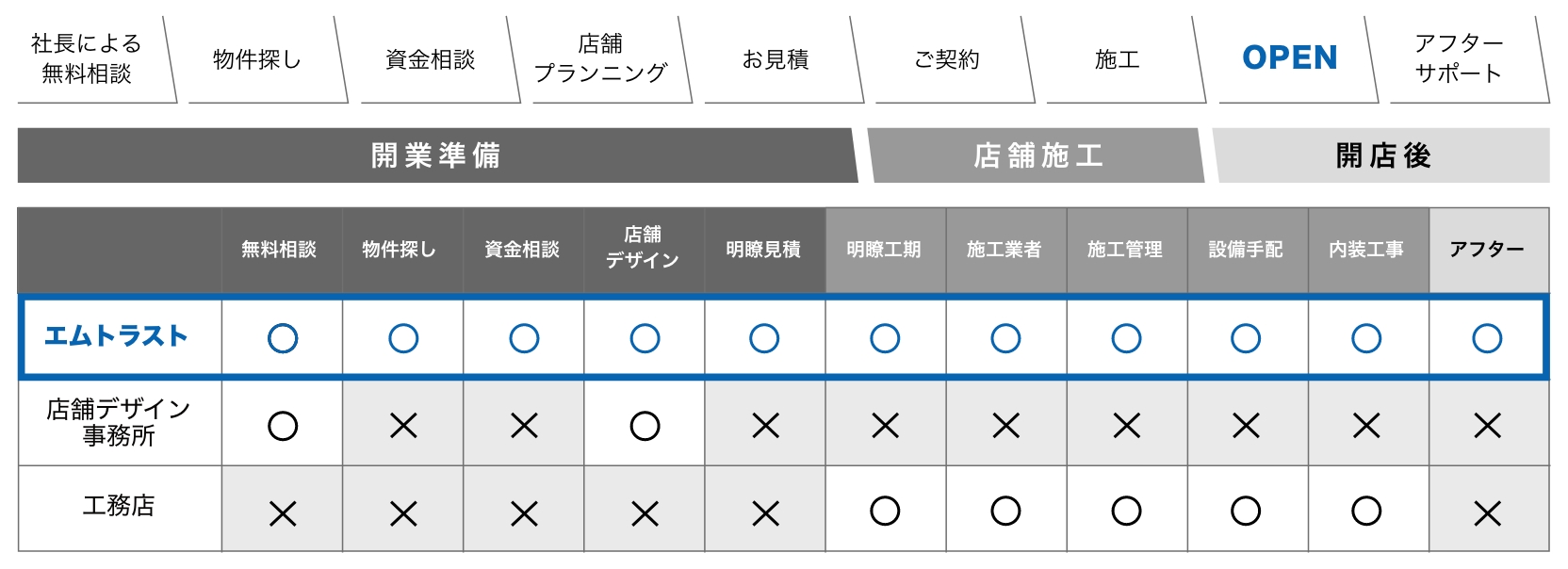The width and height of the screenshot is (1568, 569).
Task: Click the エムトラスト circle under 施工管理
Action: [1126, 338]
